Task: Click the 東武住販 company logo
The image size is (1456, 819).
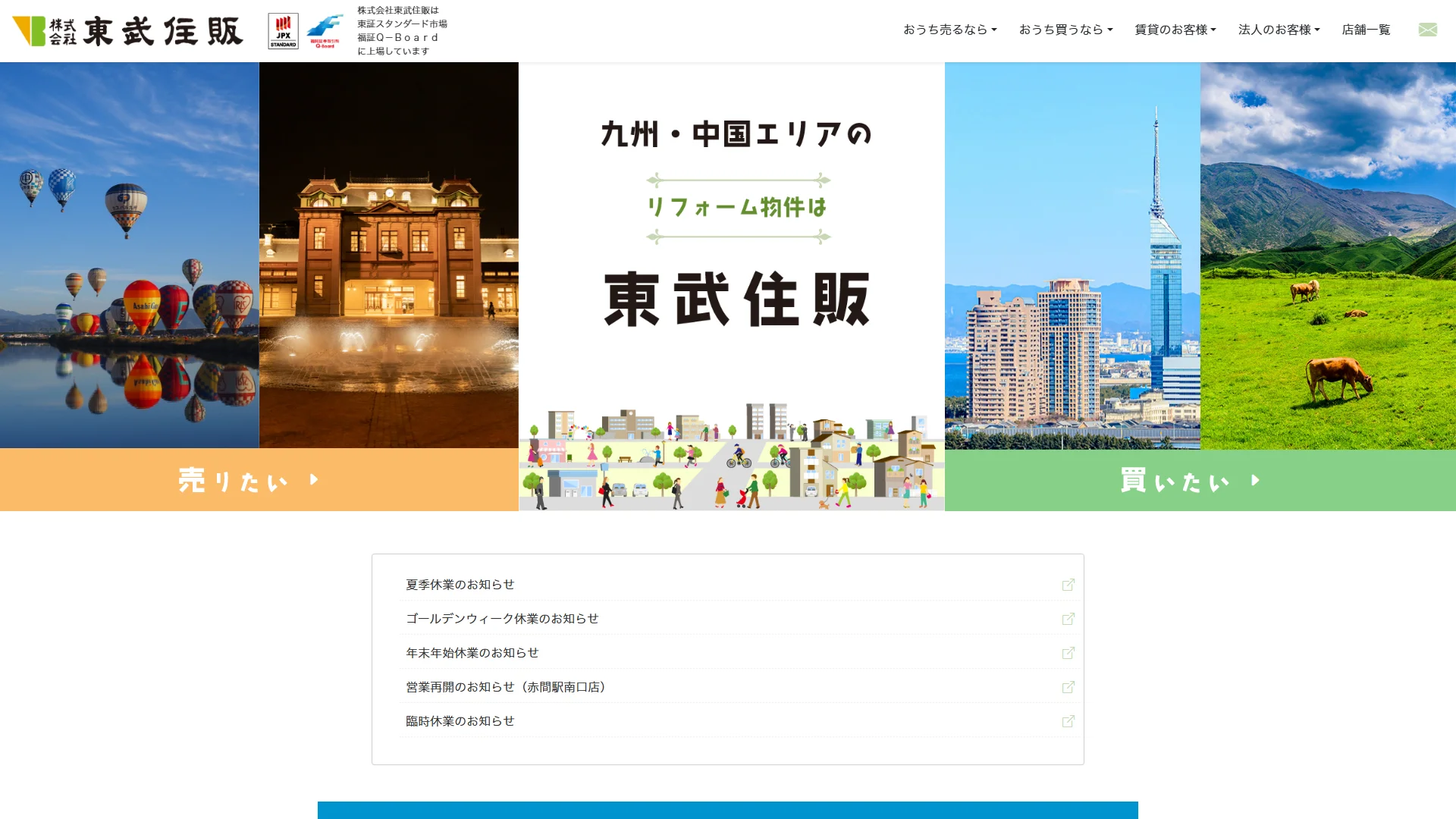Action: 127,31
